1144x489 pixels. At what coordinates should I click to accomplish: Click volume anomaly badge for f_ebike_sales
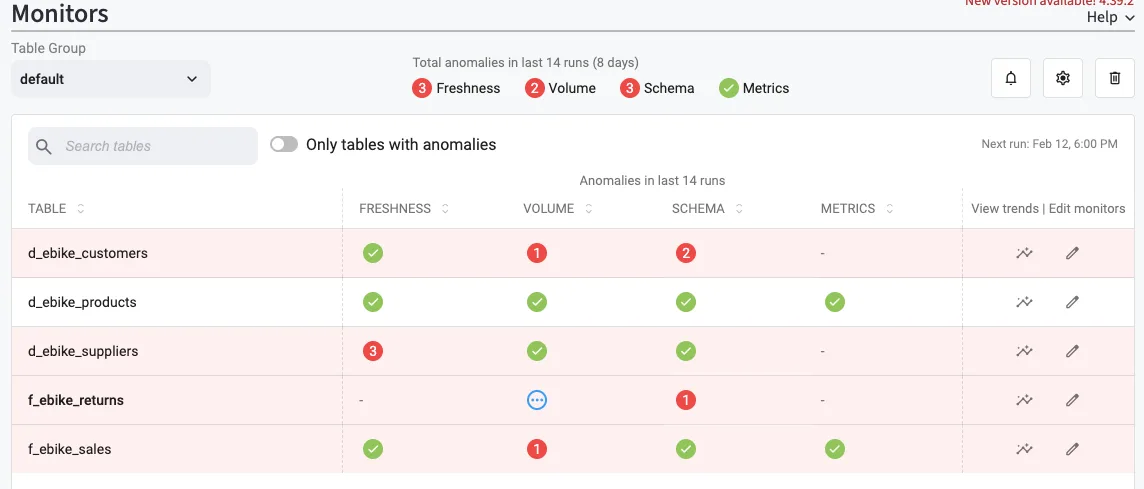pyautogui.click(x=537, y=449)
